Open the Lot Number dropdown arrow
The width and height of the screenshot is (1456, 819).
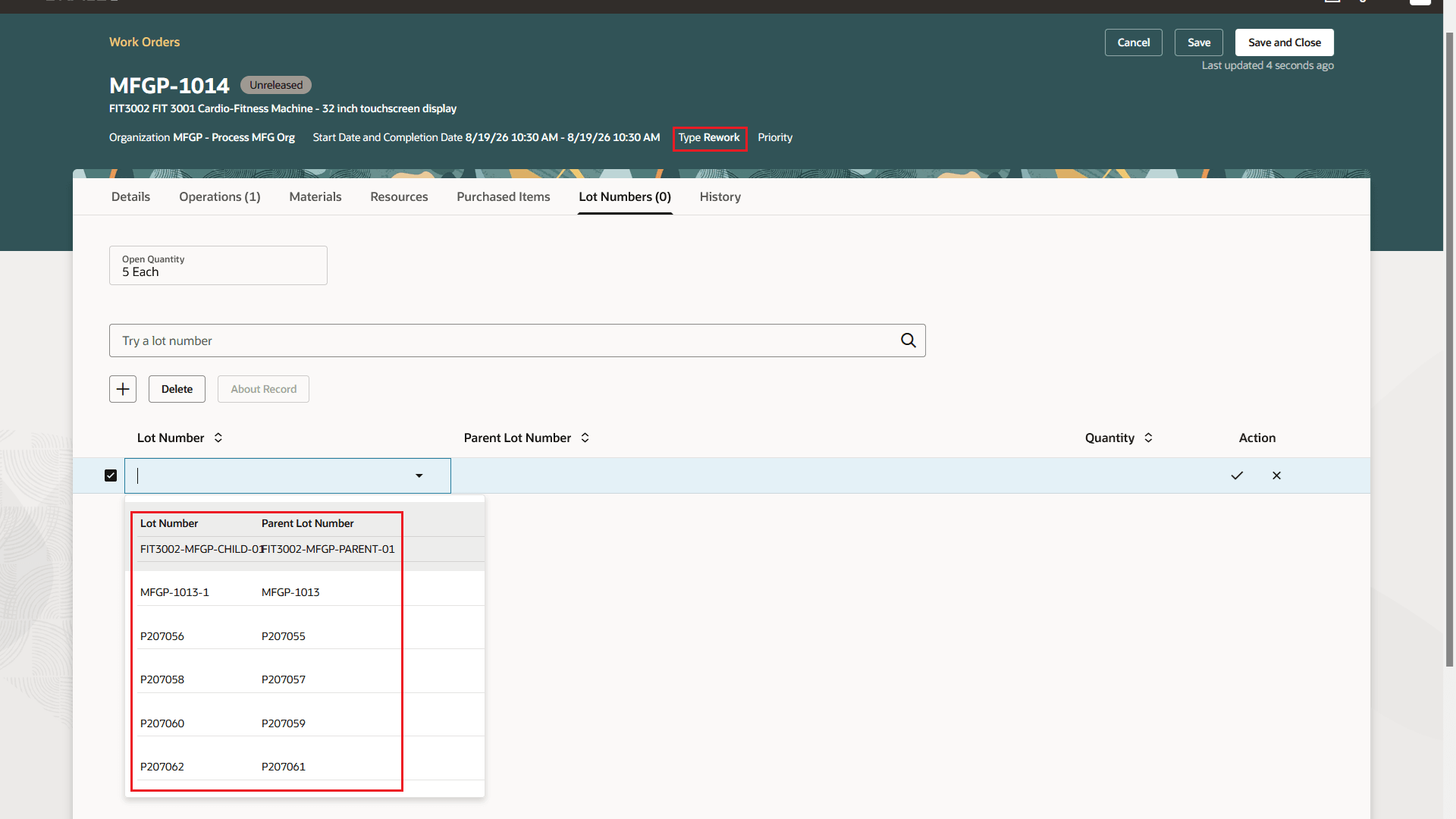click(419, 475)
